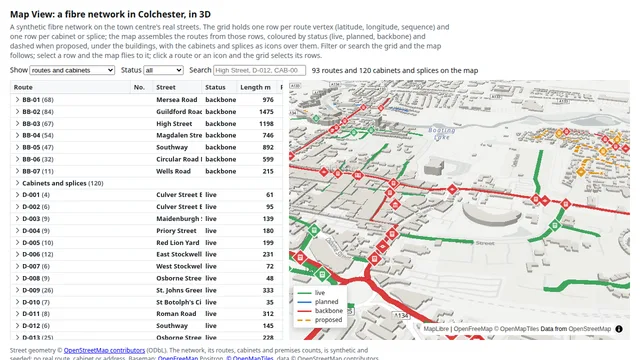Focus the Search input field

tap(260, 70)
